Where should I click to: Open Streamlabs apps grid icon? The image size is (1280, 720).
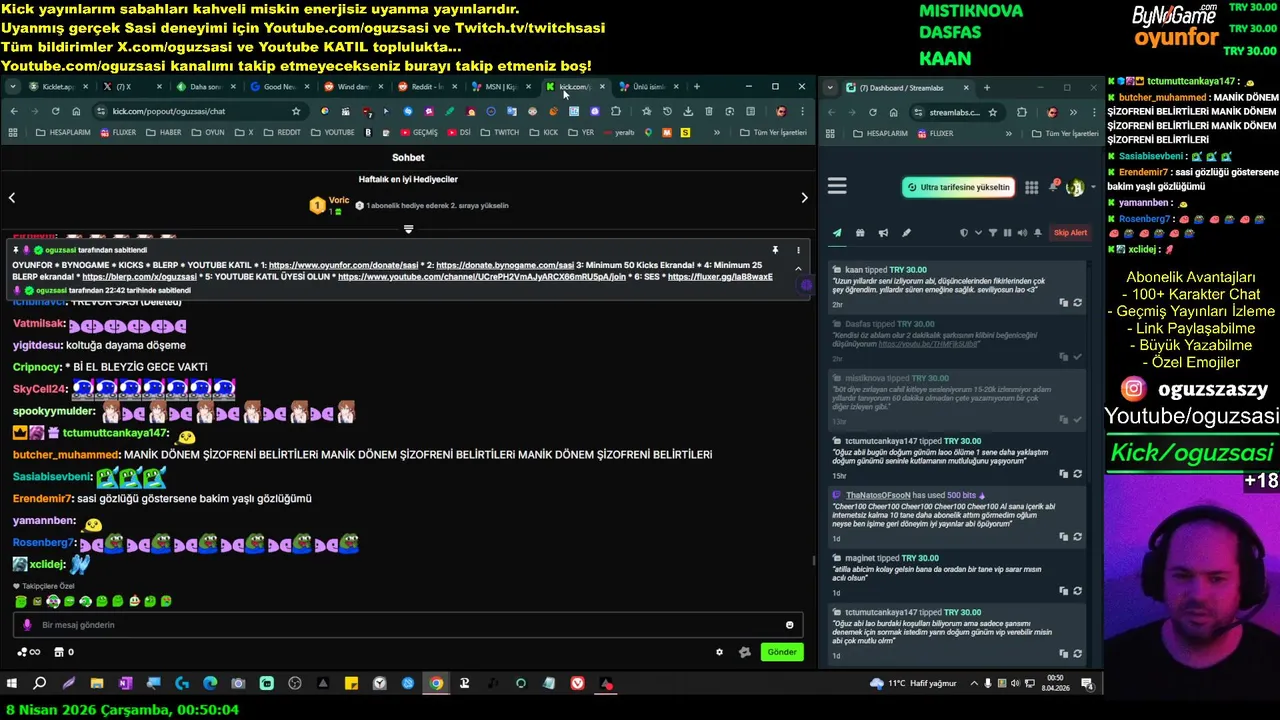(1031, 187)
